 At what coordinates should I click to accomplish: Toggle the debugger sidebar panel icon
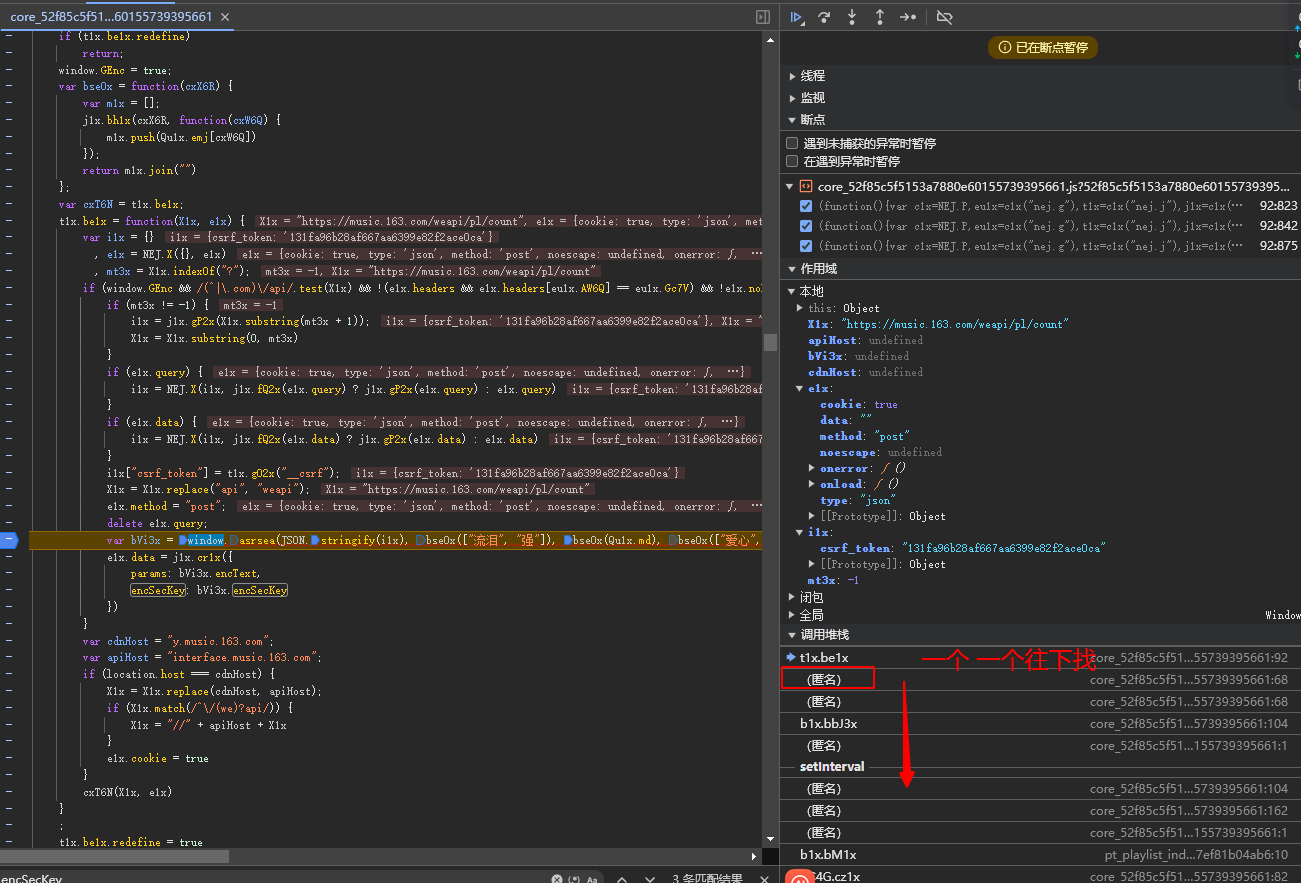(x=763, y=17)
